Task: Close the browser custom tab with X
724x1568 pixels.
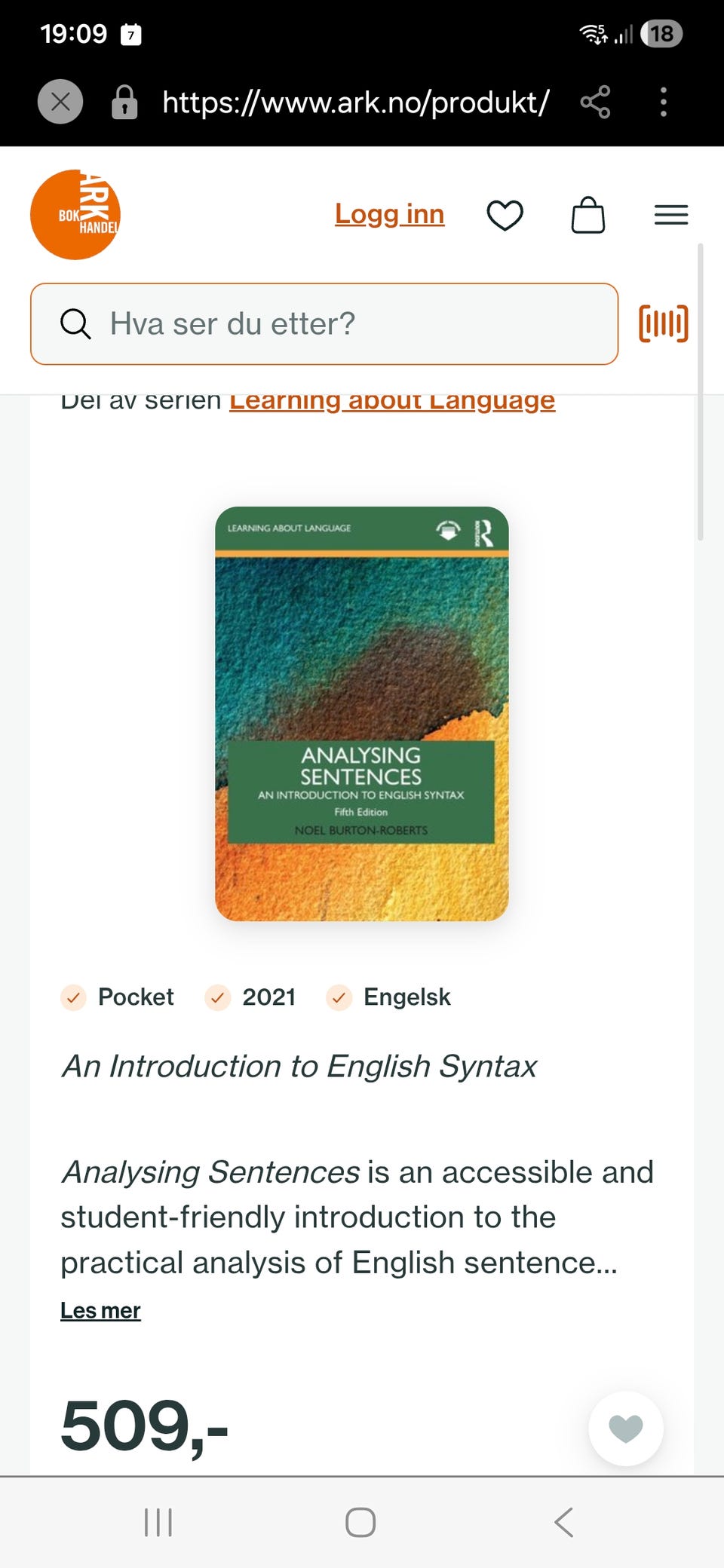Action: point(60,102)
